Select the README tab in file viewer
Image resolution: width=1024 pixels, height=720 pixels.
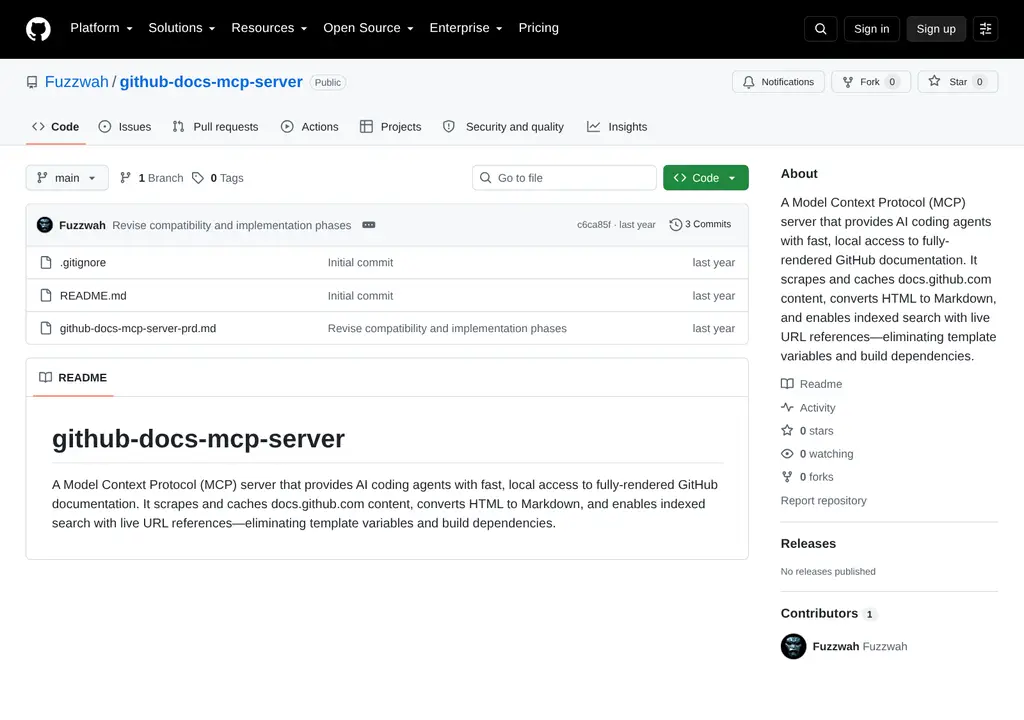[x=73, y=378]
